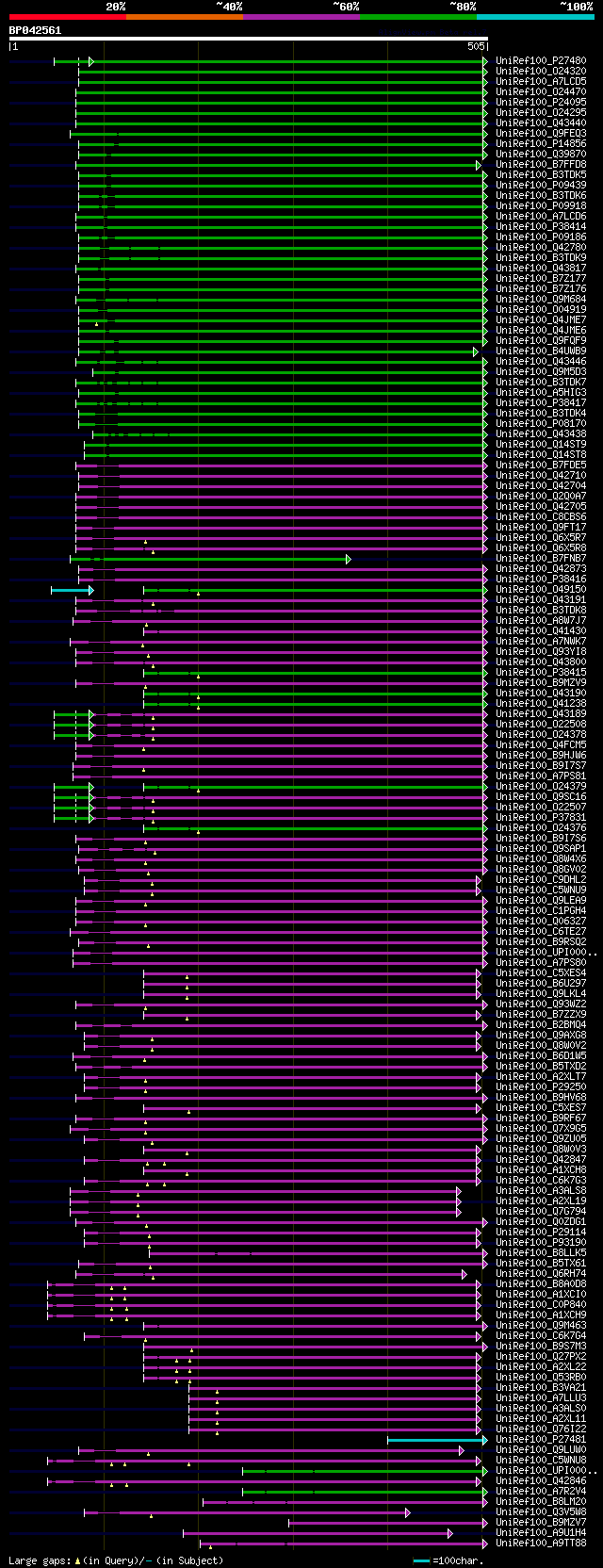Click the UniRef100_A7NWK7 label

coord(541,642)
